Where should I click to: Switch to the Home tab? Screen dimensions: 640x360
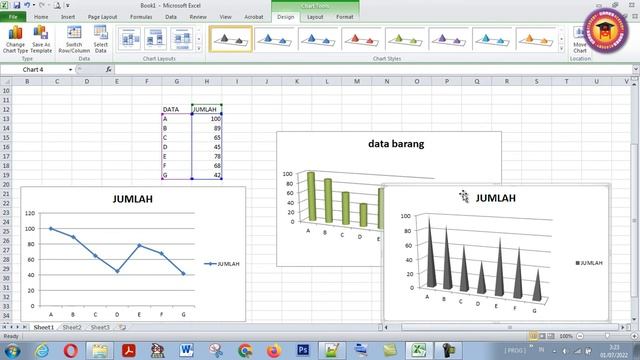pyautogui.click(x=41, y=17)
